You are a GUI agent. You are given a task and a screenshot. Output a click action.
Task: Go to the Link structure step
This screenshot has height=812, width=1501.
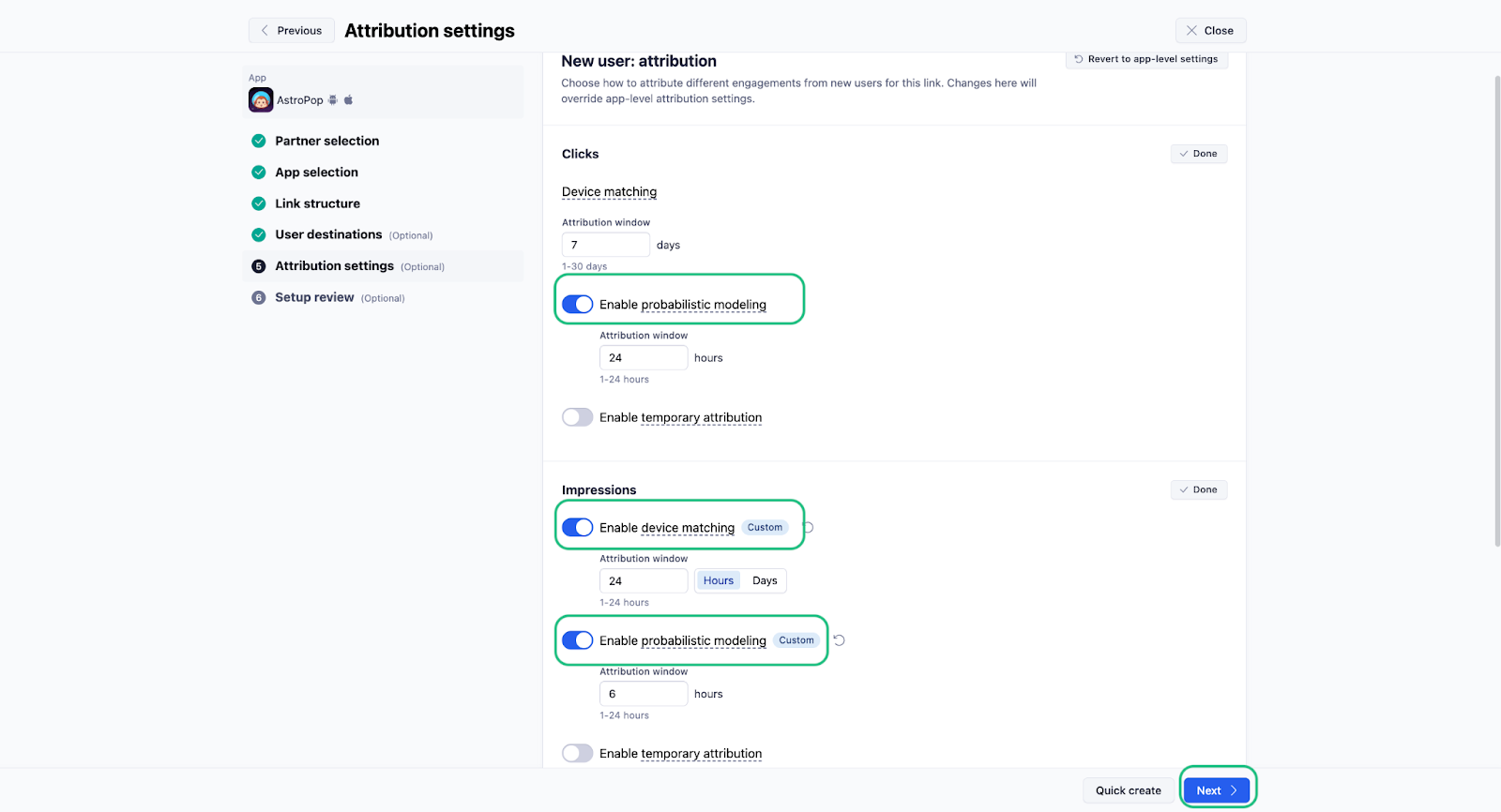click(x=318, y=203)
